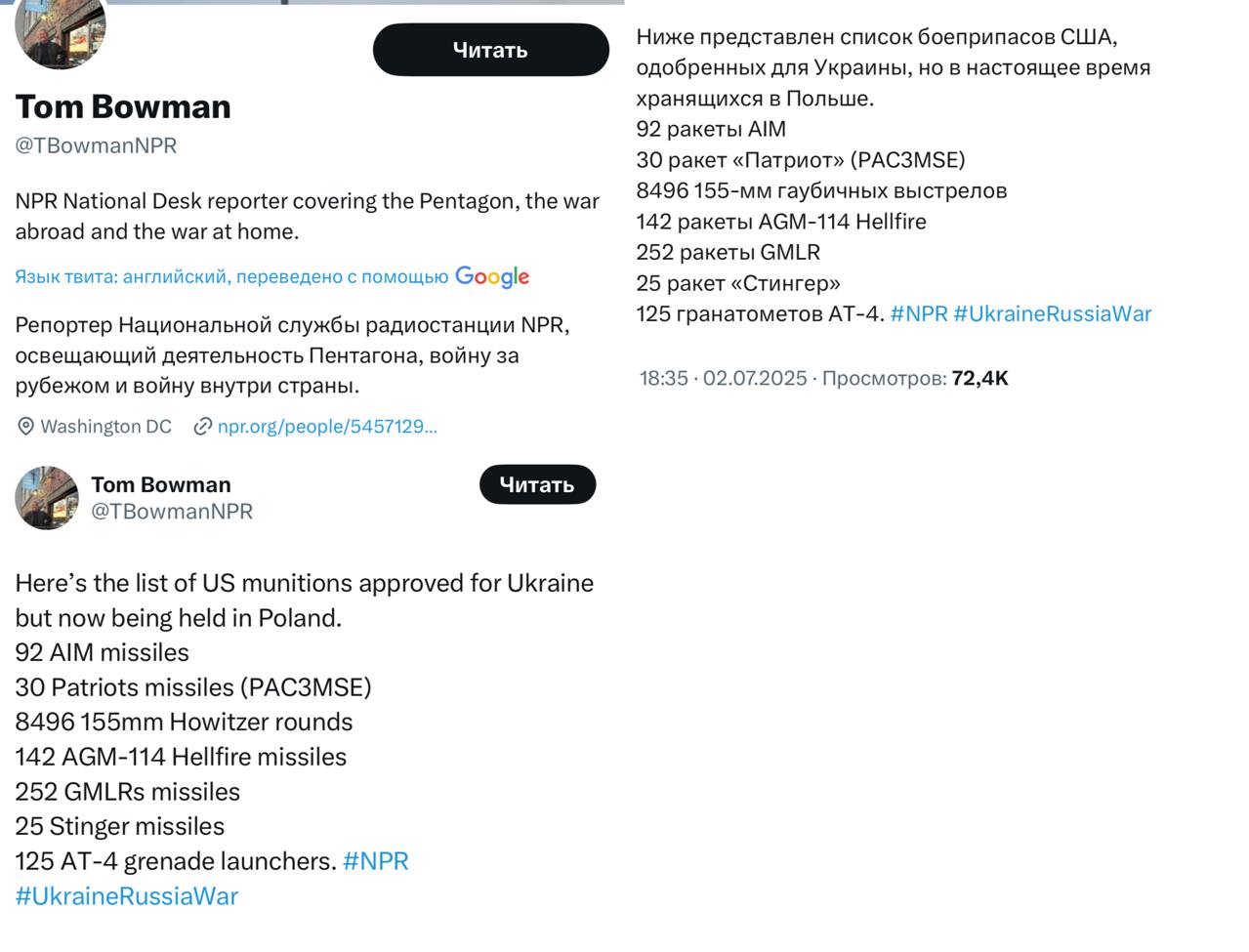Click the @TBowmanNPR handle under the profile name
Viewport: 1249px width, 952px height.
[96, 145]
